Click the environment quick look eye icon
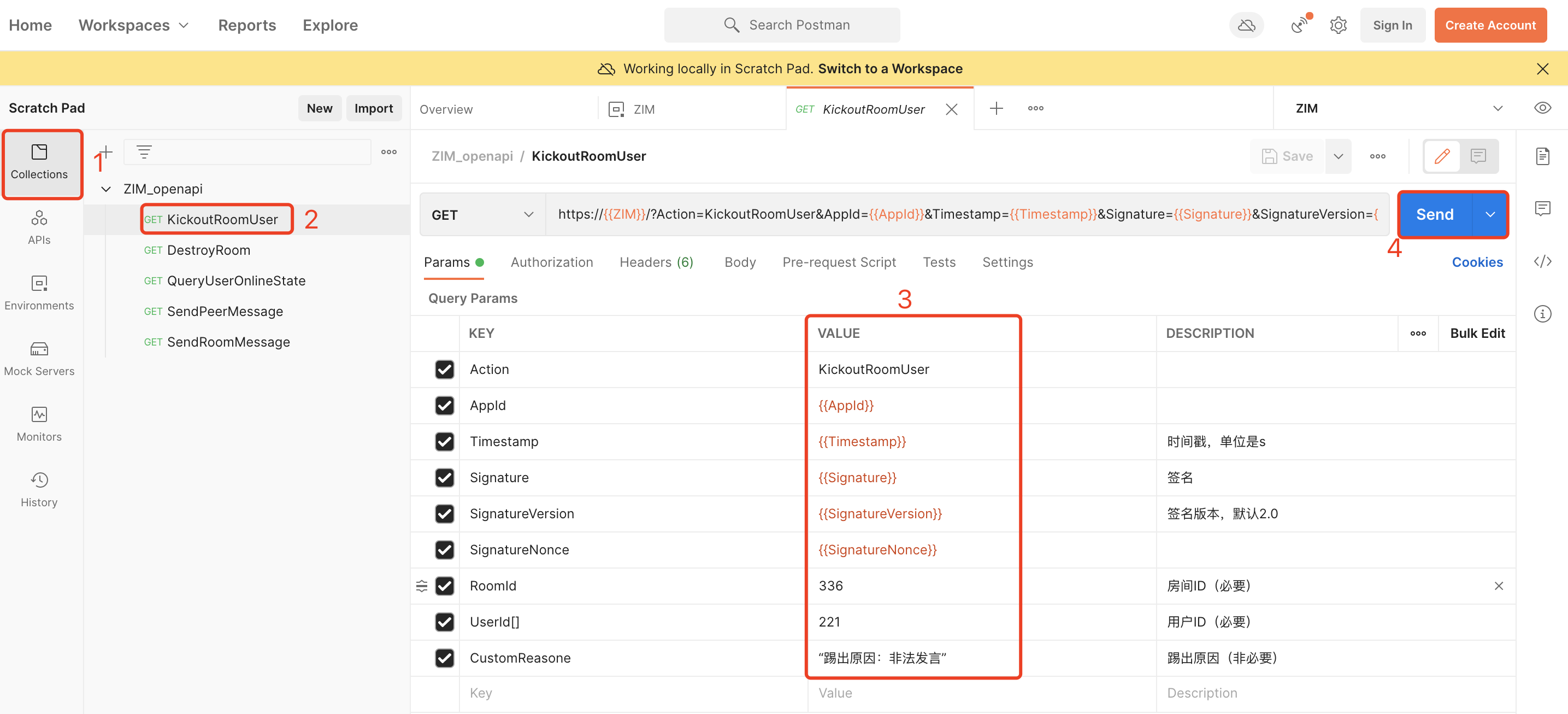1568x714 pixels. coord(1542,108)
